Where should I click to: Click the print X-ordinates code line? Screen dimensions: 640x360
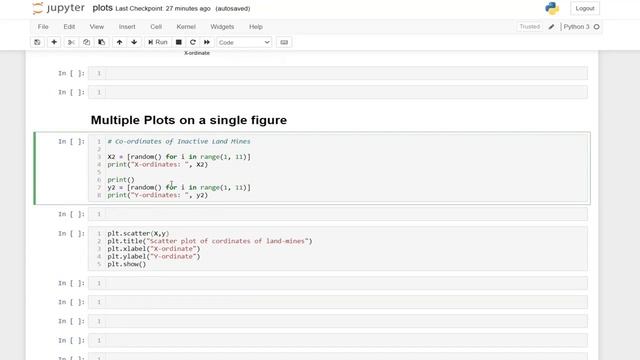click(x=158, y=164)
